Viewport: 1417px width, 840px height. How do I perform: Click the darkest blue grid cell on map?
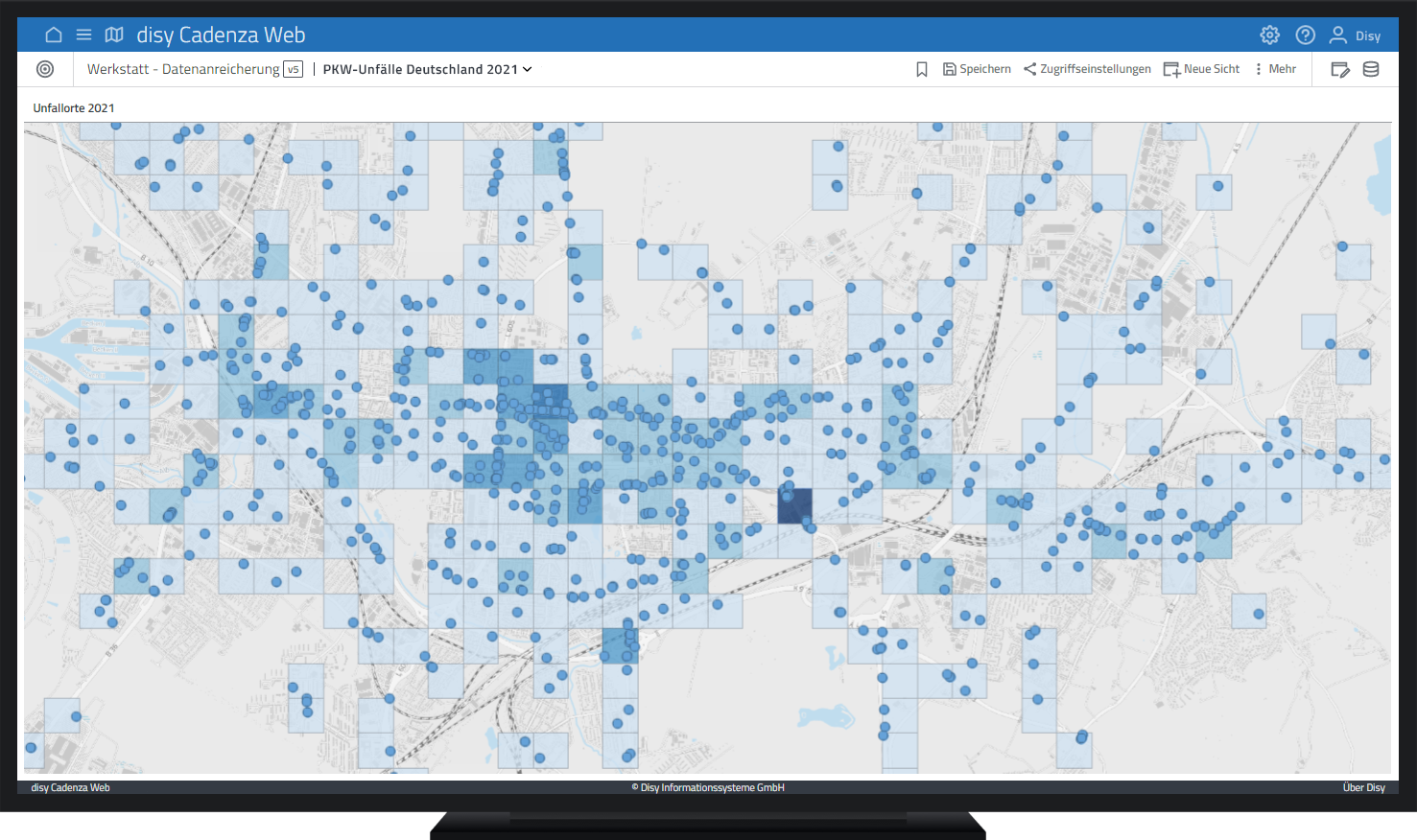tap(794, 506)
